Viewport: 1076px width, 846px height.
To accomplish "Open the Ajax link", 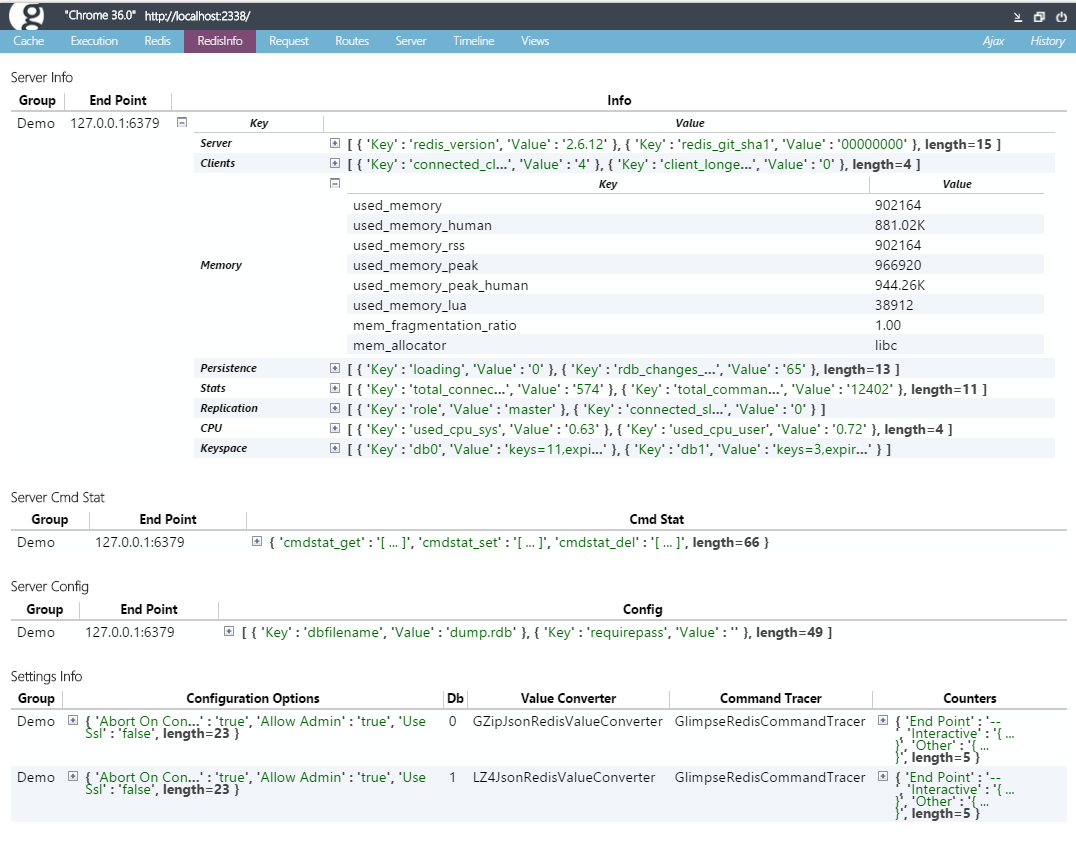I will (x=993, y=41).
